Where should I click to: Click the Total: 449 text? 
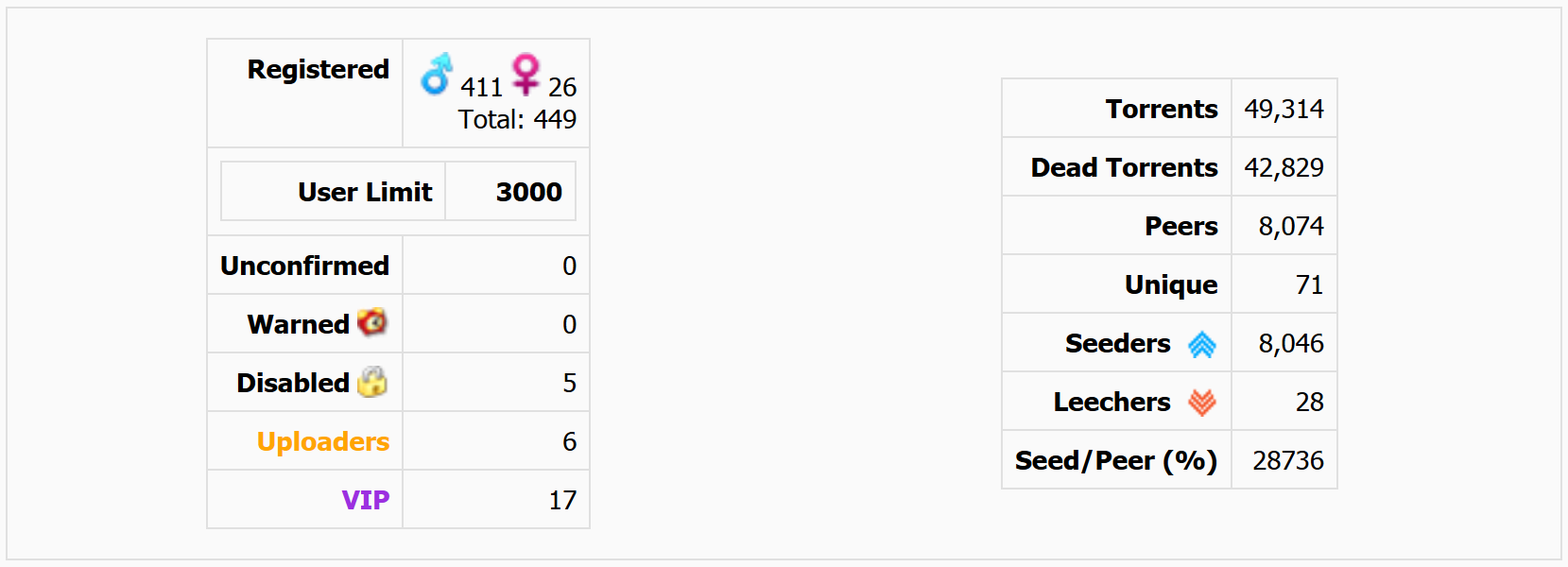tap(517, 119)
